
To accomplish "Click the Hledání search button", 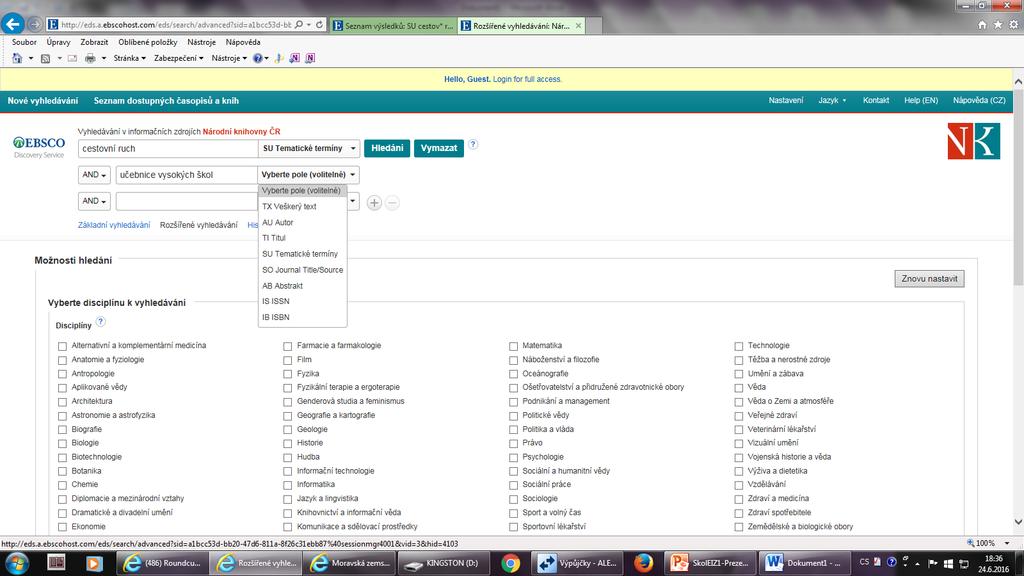I will [387, 148].
